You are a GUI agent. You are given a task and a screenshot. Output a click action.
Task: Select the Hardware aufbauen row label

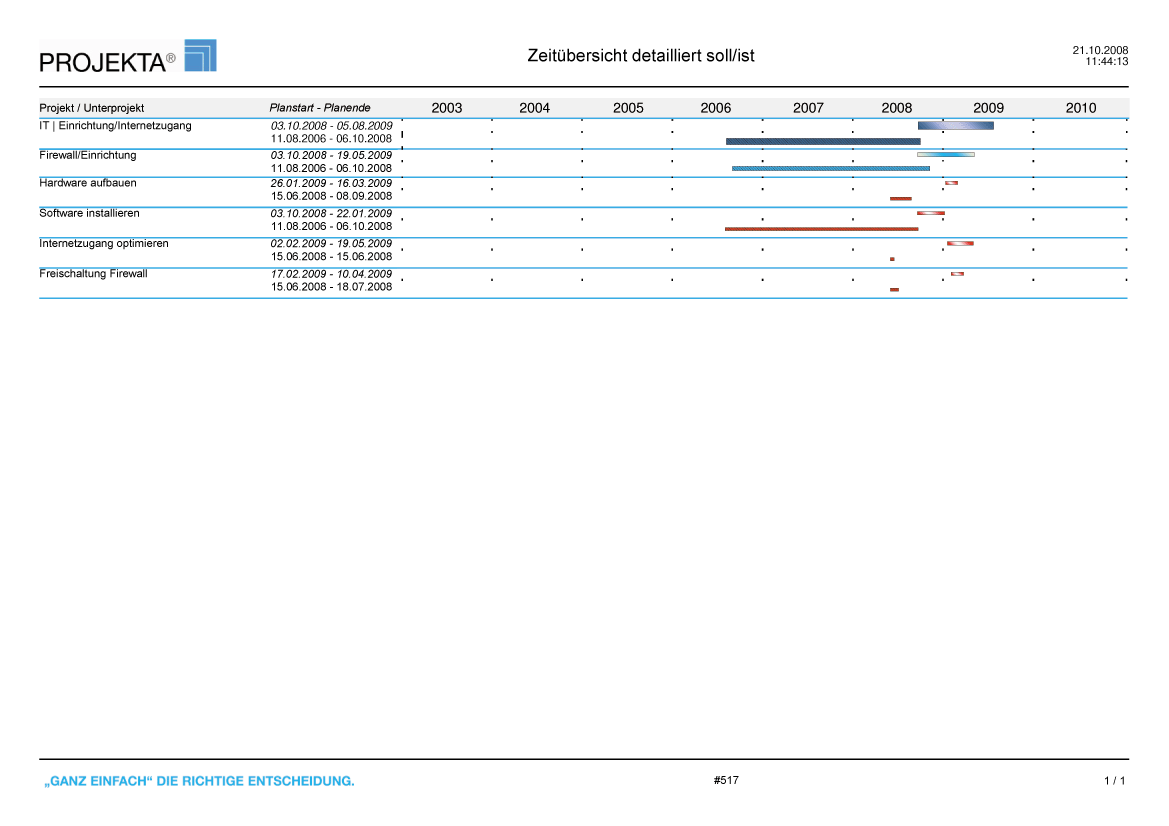[88, 184]
